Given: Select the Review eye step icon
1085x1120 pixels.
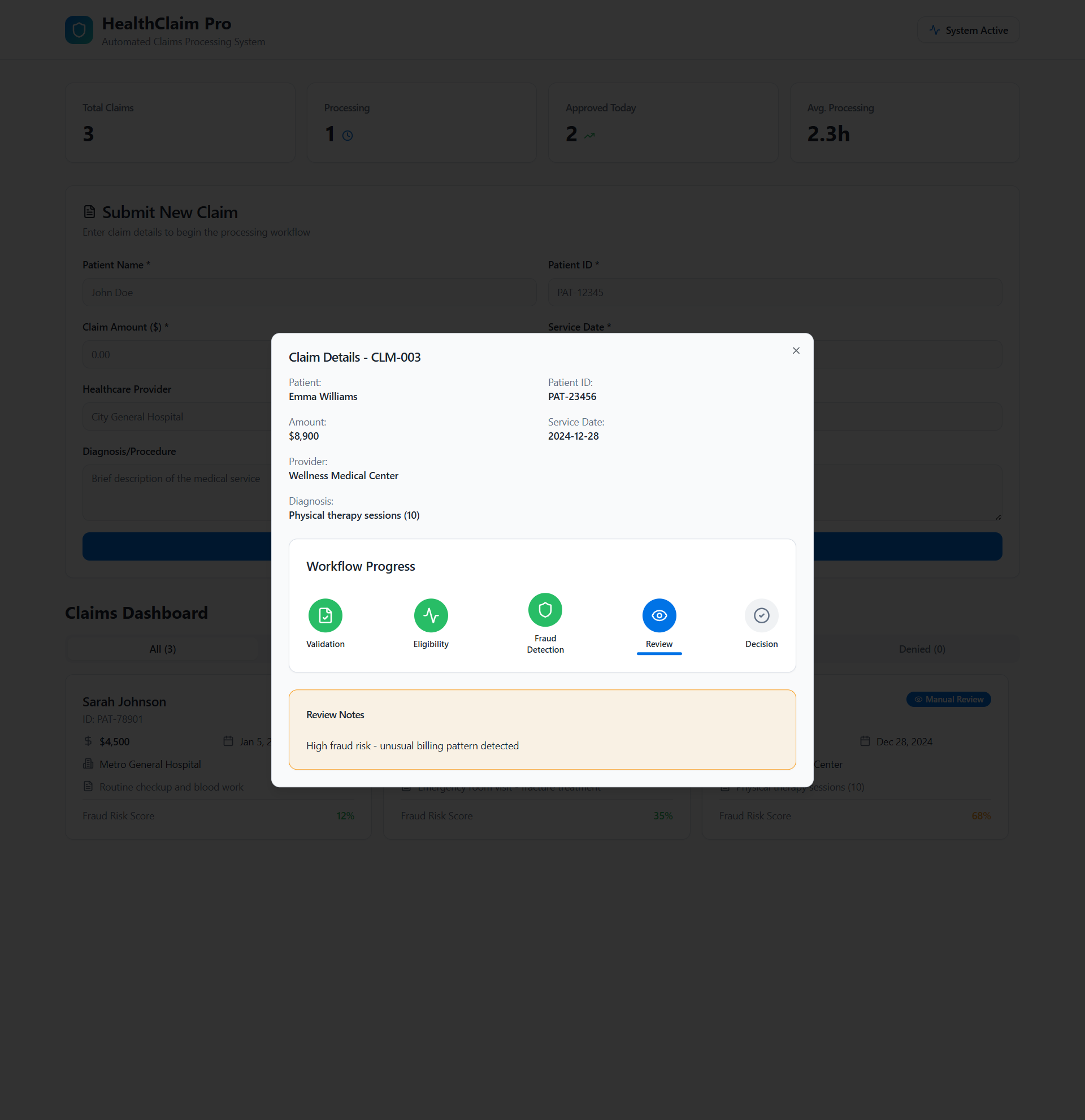Looking at the screenshot, I should 659,615.
